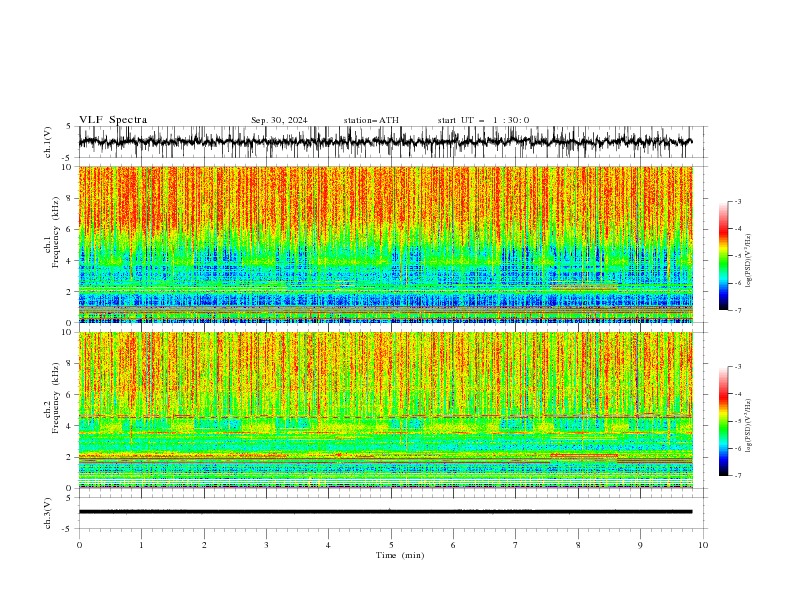This screenshot has width=792, height=612.
Task: Click the -3 label on ch.1 color scale
Action: click(738, 201)
